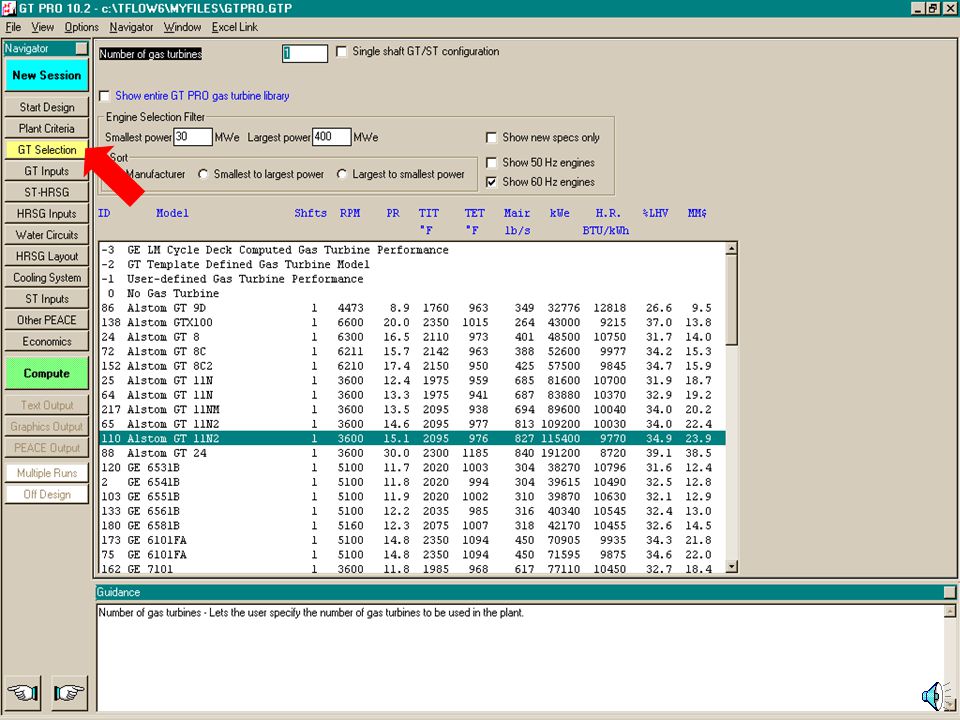
Task: Click the Navigator panel small square button
Action: tap(81, 48)
